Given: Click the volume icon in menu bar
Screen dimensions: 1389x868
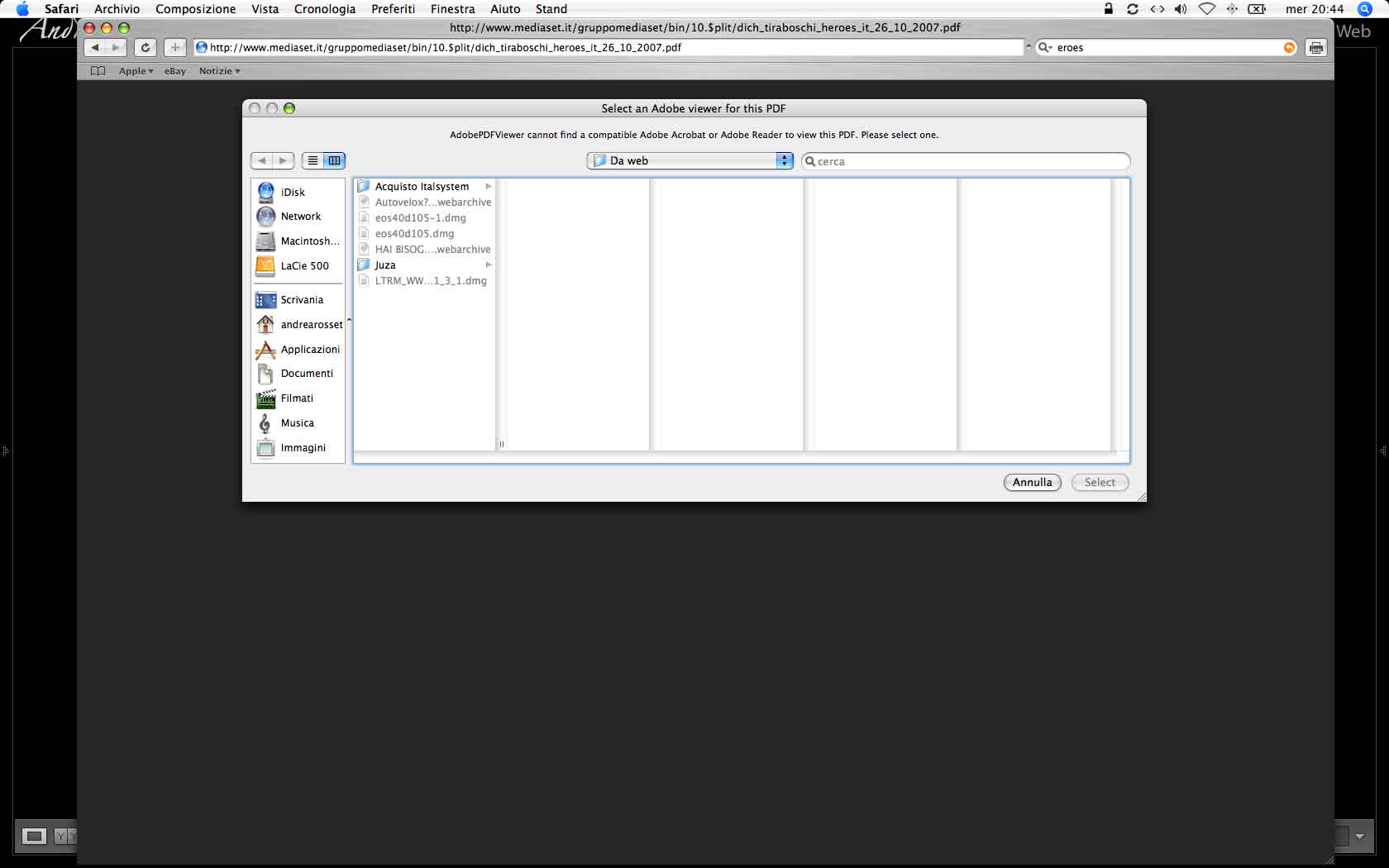Looking at the screenshot, I should coord(1181,9).
